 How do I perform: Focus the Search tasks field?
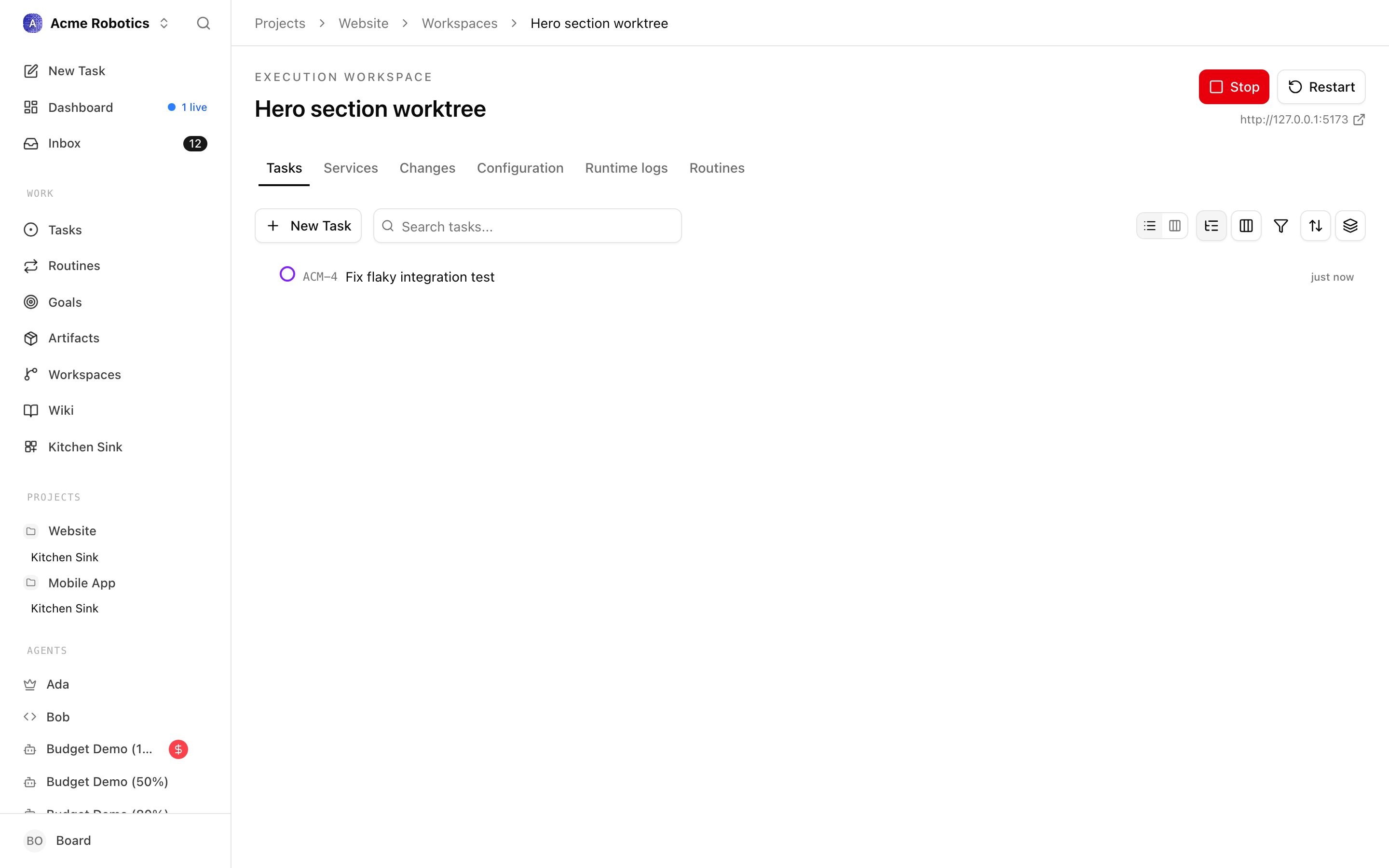pyautogui.click(x=527, y=226)
